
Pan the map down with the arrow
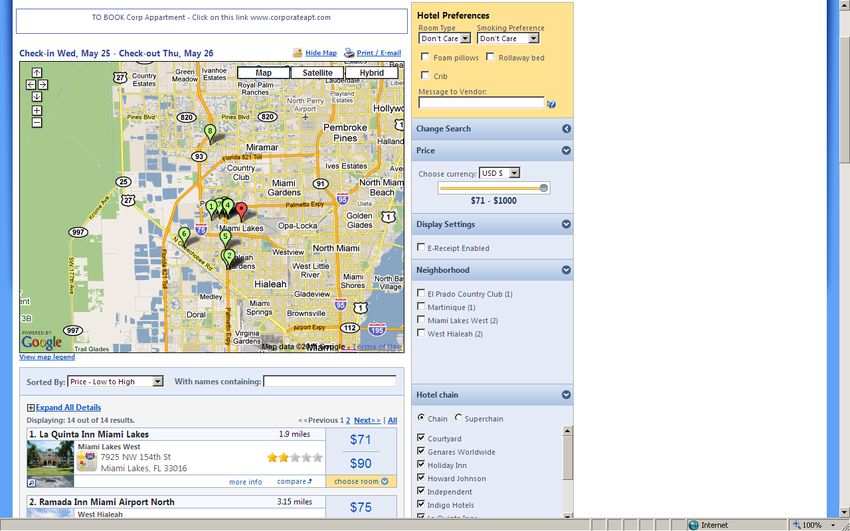[x=36, y=96]
